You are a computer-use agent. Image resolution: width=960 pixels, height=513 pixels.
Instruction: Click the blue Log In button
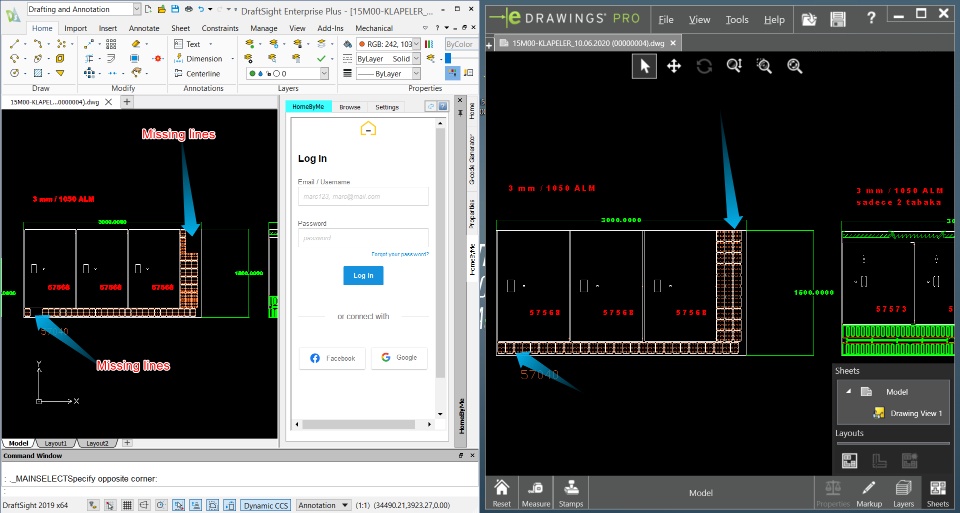(x=363, y=275)
